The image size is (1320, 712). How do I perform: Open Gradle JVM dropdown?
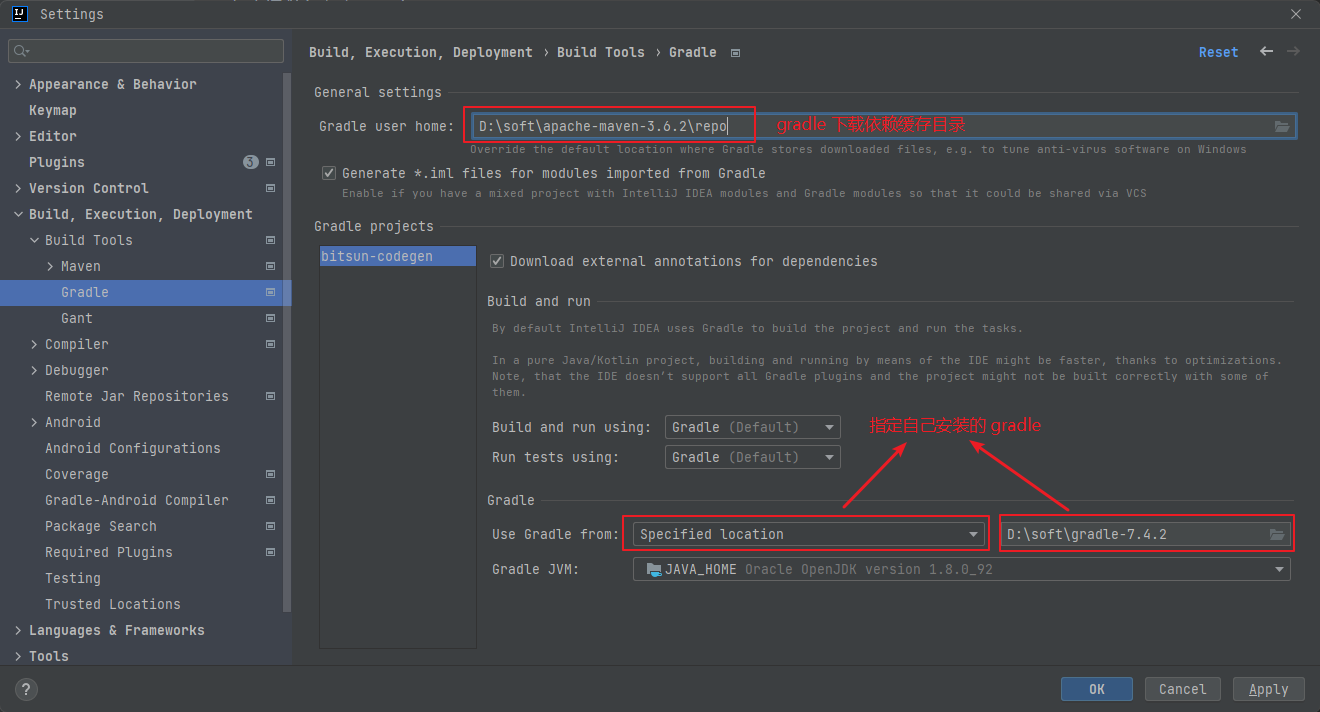point(962,569)
